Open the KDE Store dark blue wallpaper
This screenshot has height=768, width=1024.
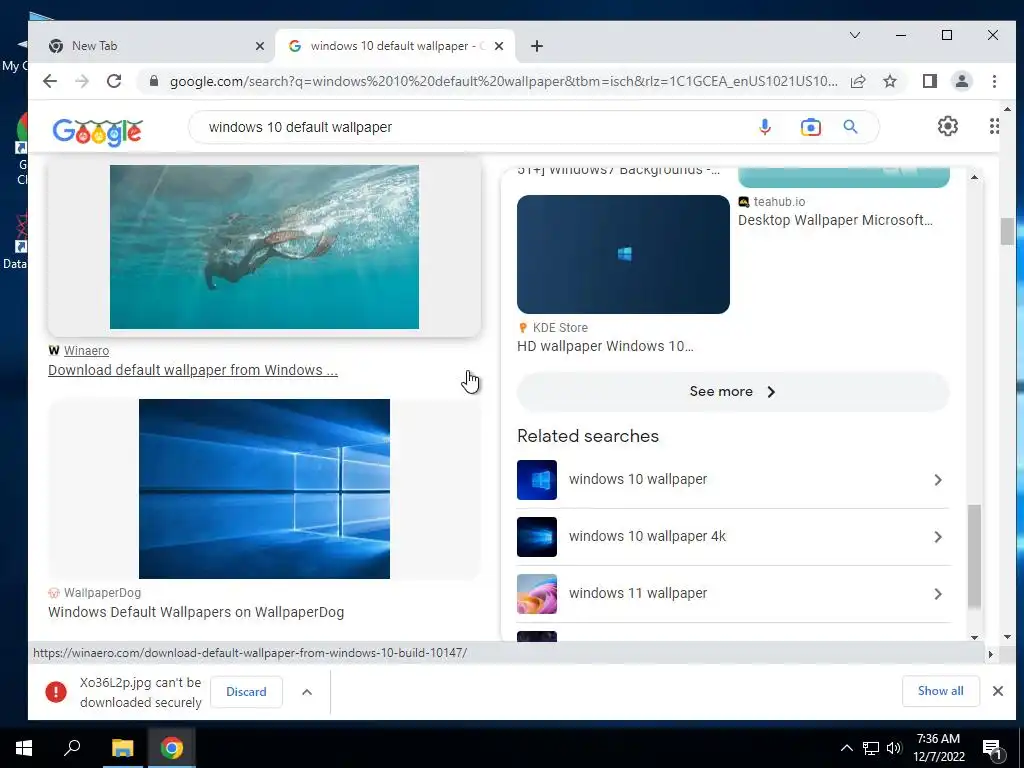point(623,254)
